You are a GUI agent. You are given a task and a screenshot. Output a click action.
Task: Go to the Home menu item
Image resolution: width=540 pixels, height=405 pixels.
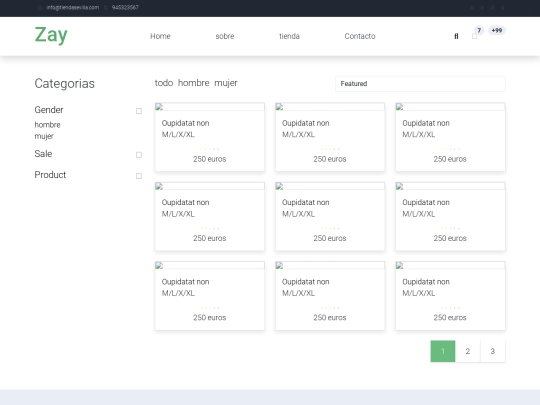(160, 36)
